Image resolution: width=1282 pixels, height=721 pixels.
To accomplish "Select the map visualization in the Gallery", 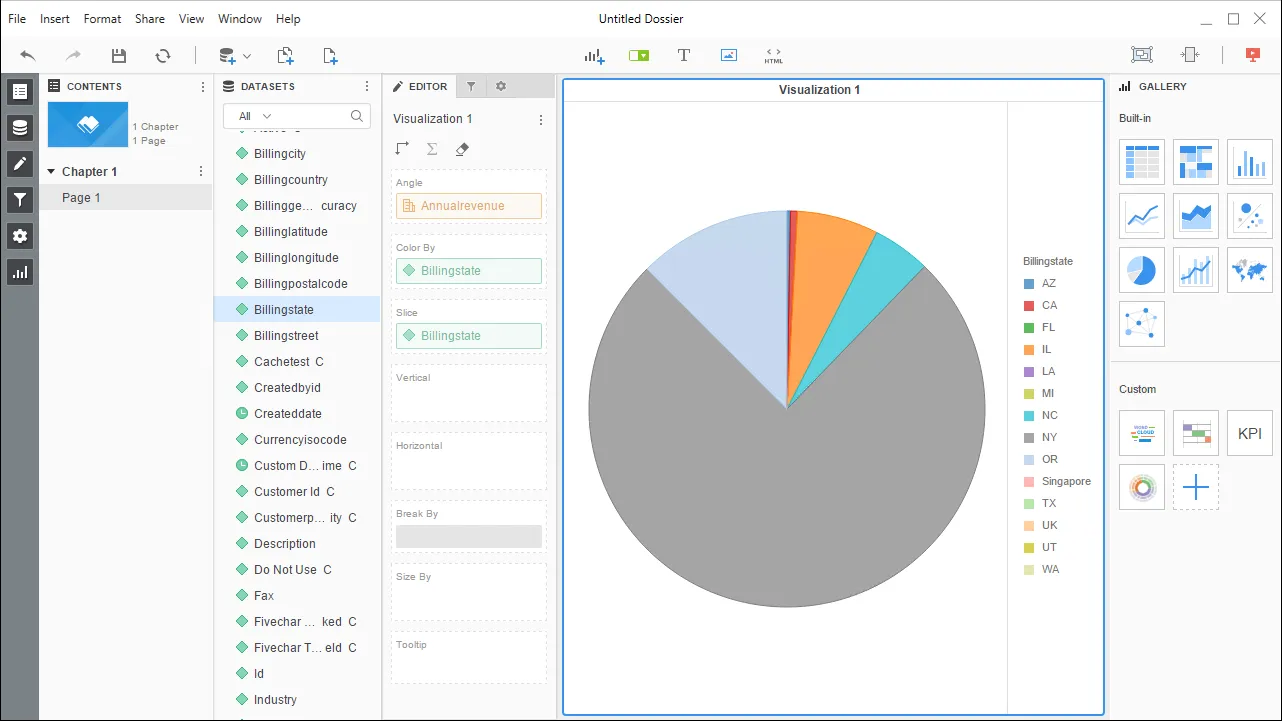I will tap(1249, 270).
